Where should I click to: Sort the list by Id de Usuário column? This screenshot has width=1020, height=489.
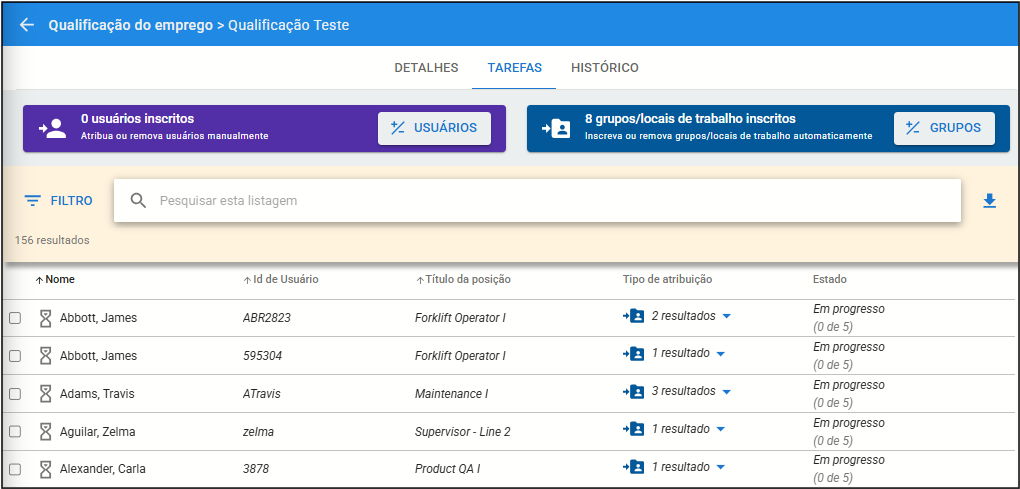point(285,279)
